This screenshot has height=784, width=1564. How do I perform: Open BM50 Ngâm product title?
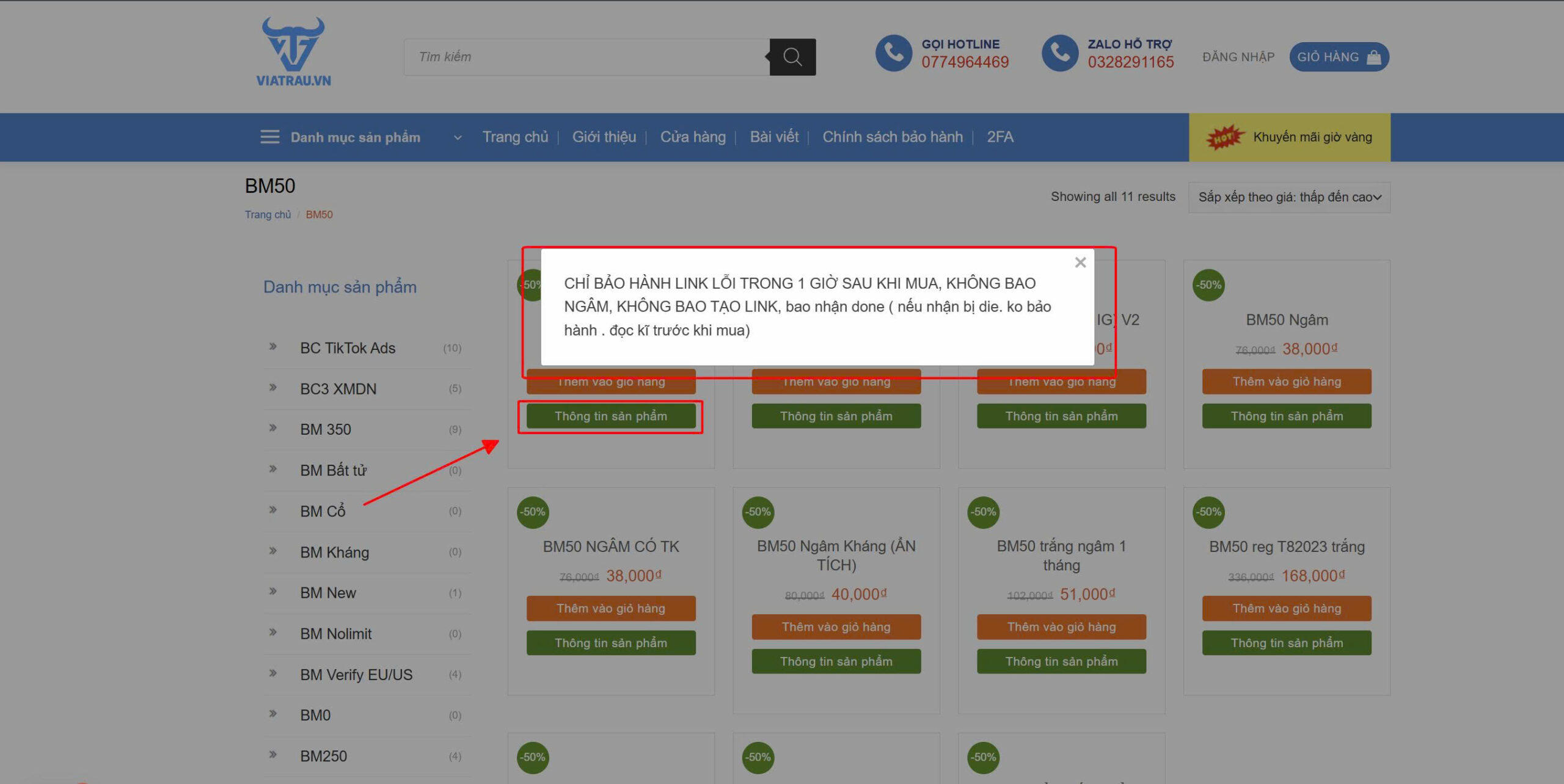click(1287, 320)
